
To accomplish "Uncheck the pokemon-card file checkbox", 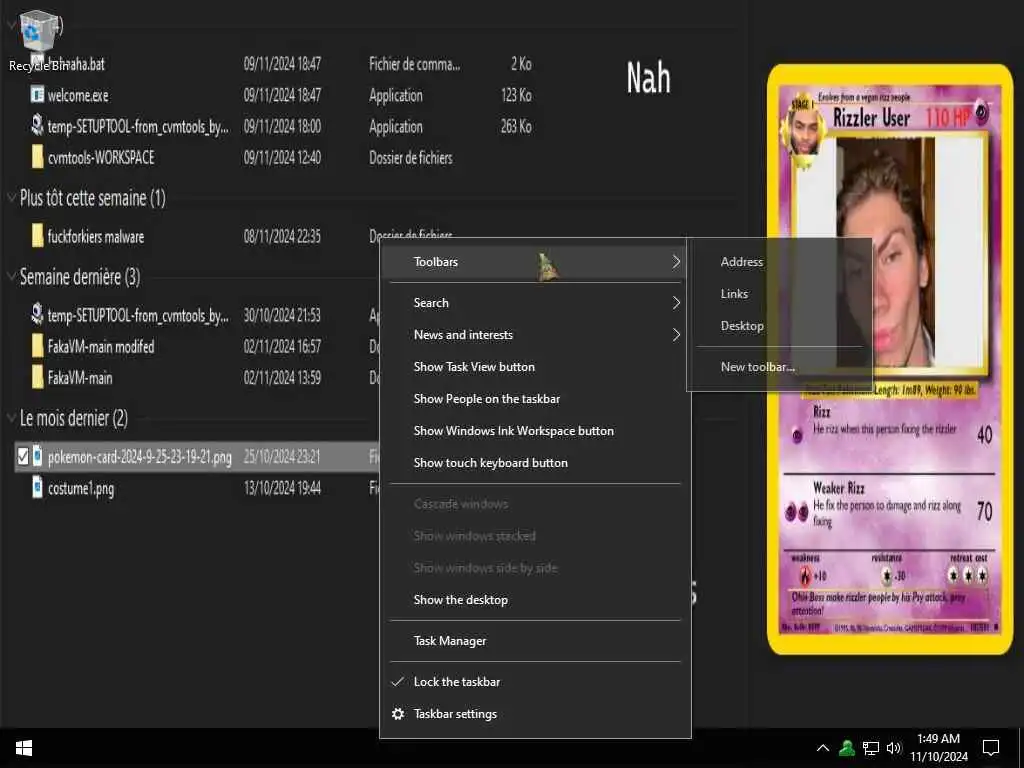I will point(23,456).
